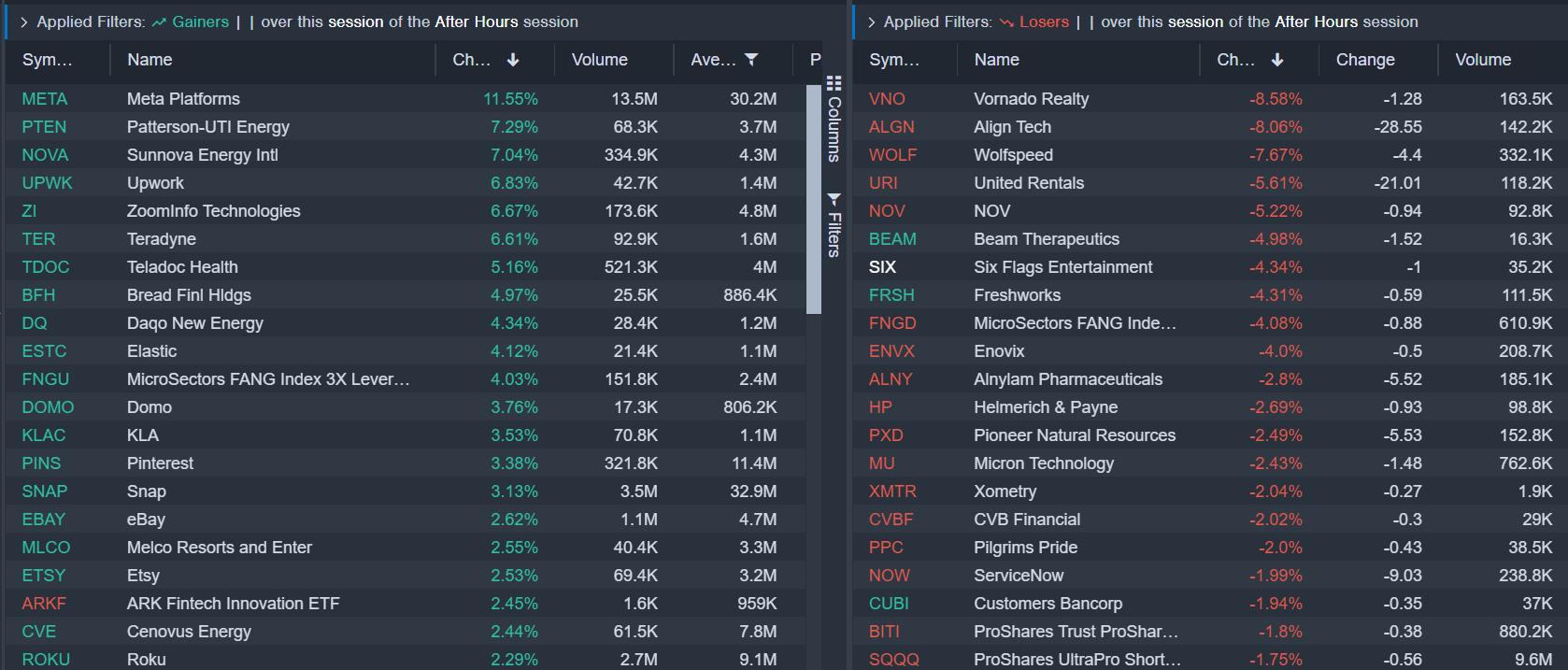Select the BITI ticker symbol
The image size is (1568, 670).
884,632
